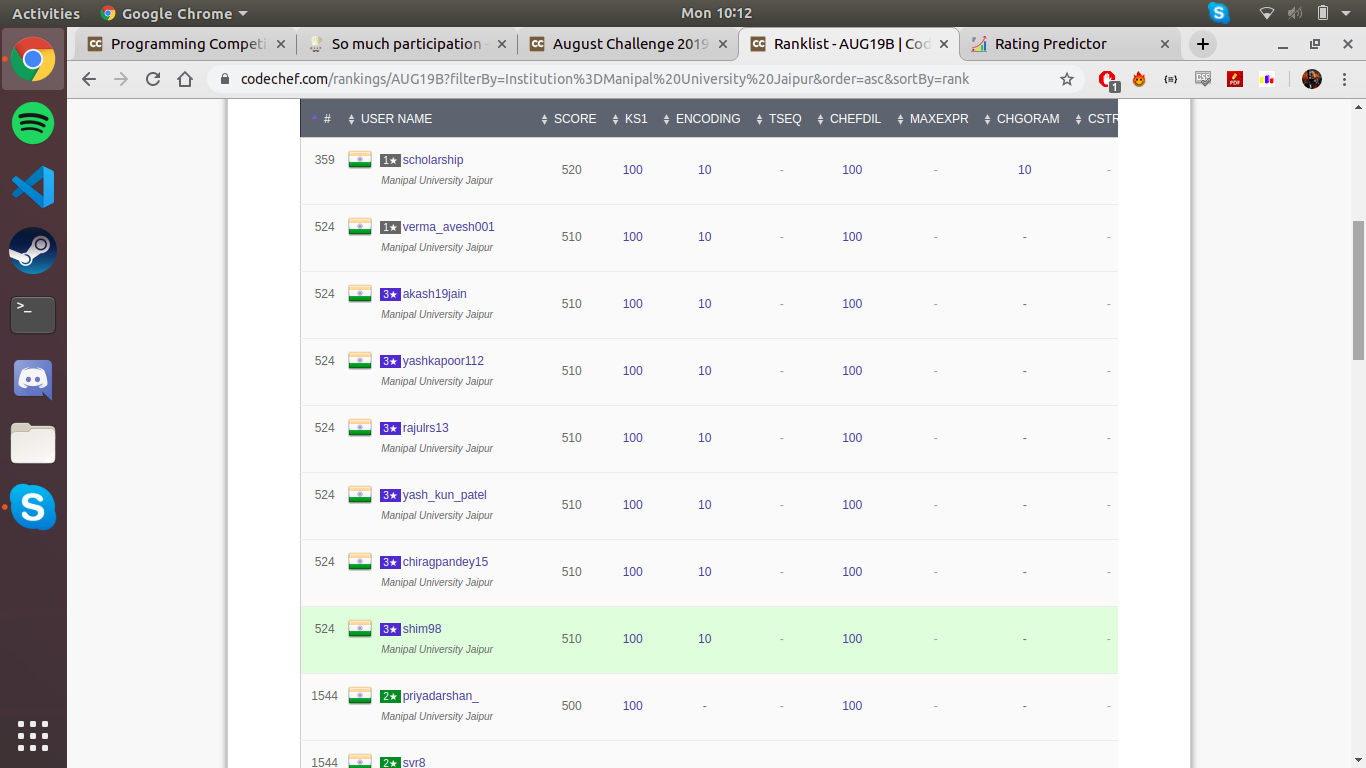Open Activities overview

point(46,13)
